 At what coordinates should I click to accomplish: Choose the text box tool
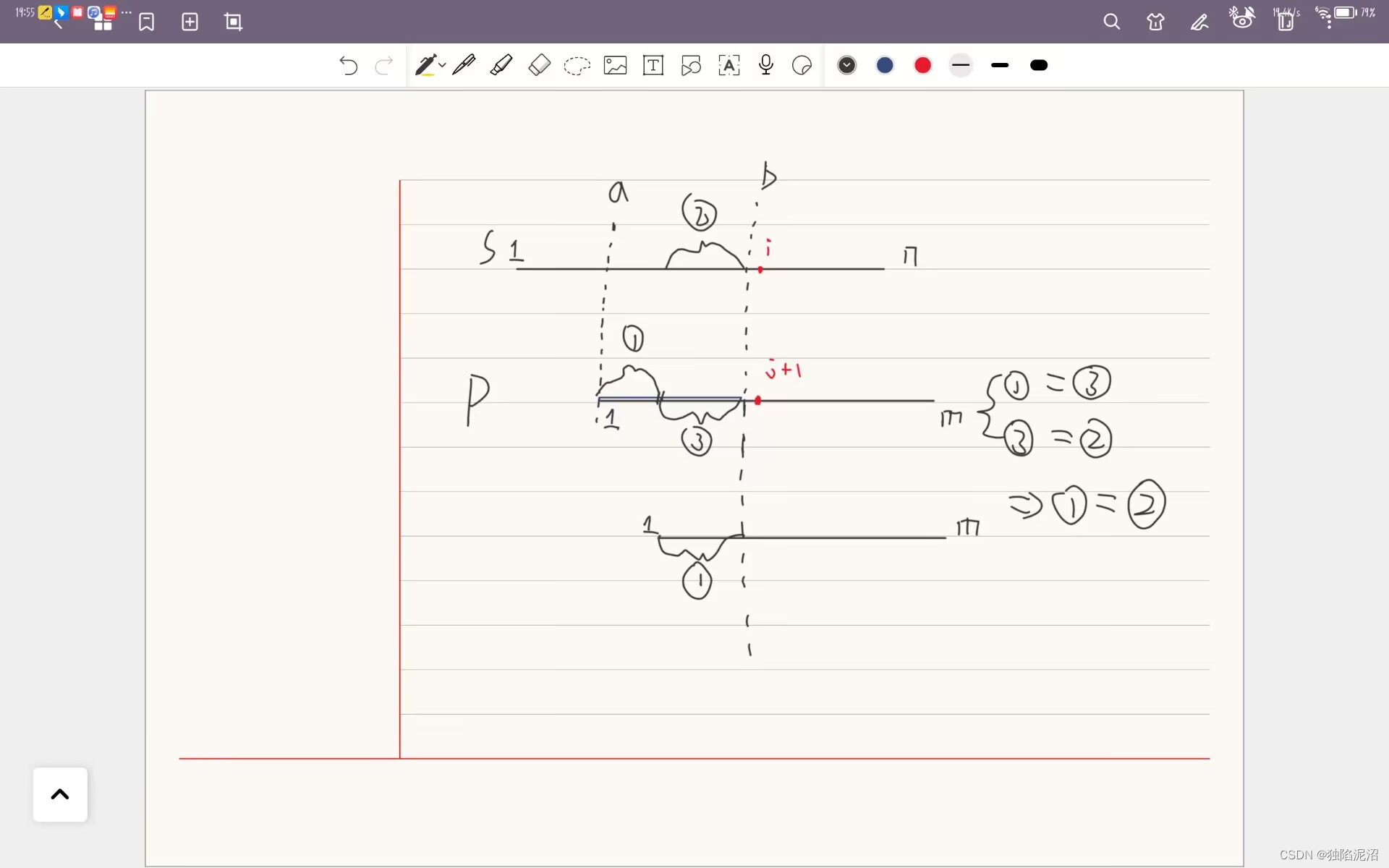[x=653, y=65]
